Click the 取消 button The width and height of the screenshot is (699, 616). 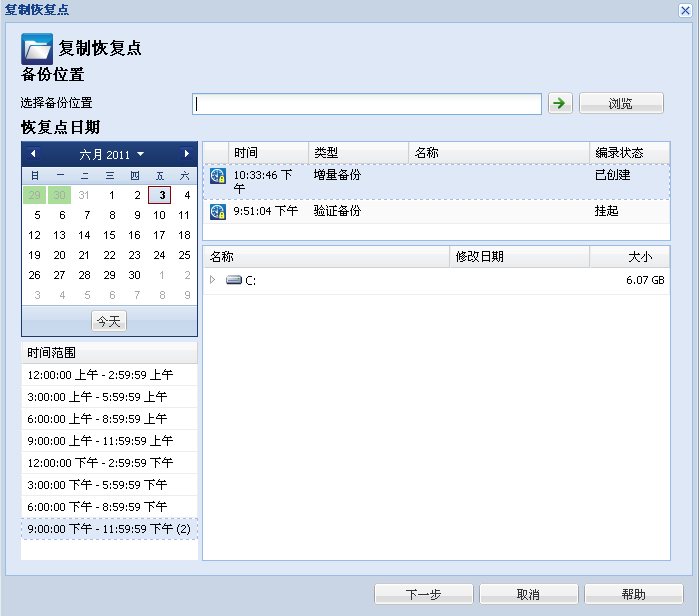[528, 594]
